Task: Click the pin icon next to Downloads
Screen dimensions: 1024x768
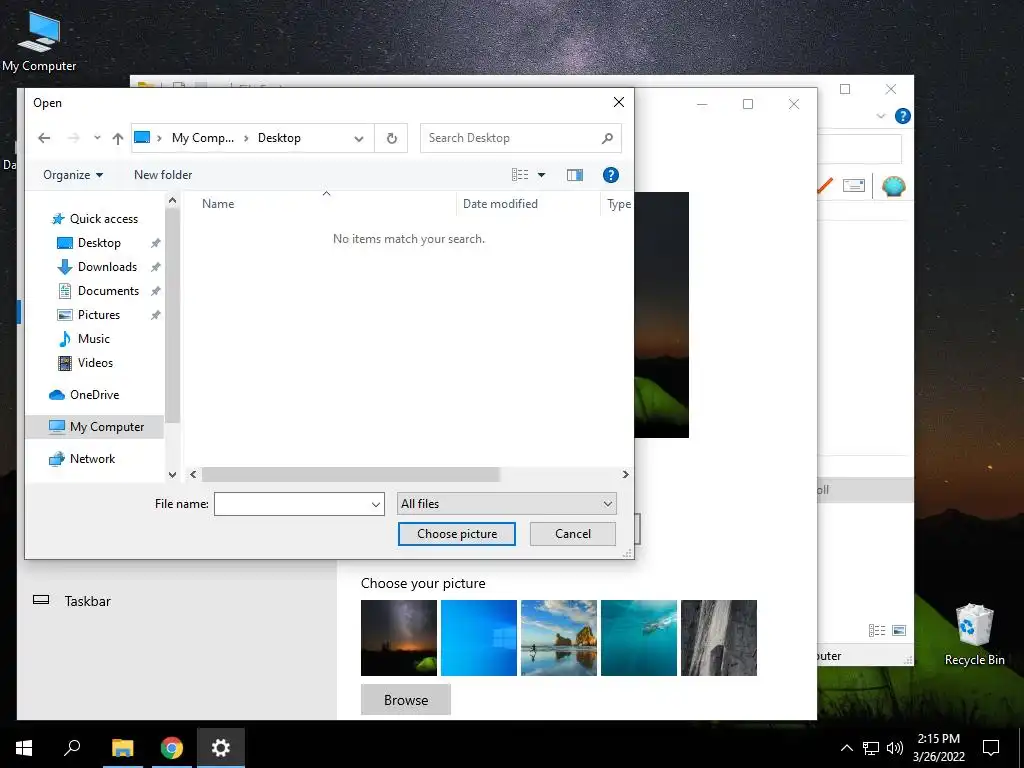Action: [155, 267]
